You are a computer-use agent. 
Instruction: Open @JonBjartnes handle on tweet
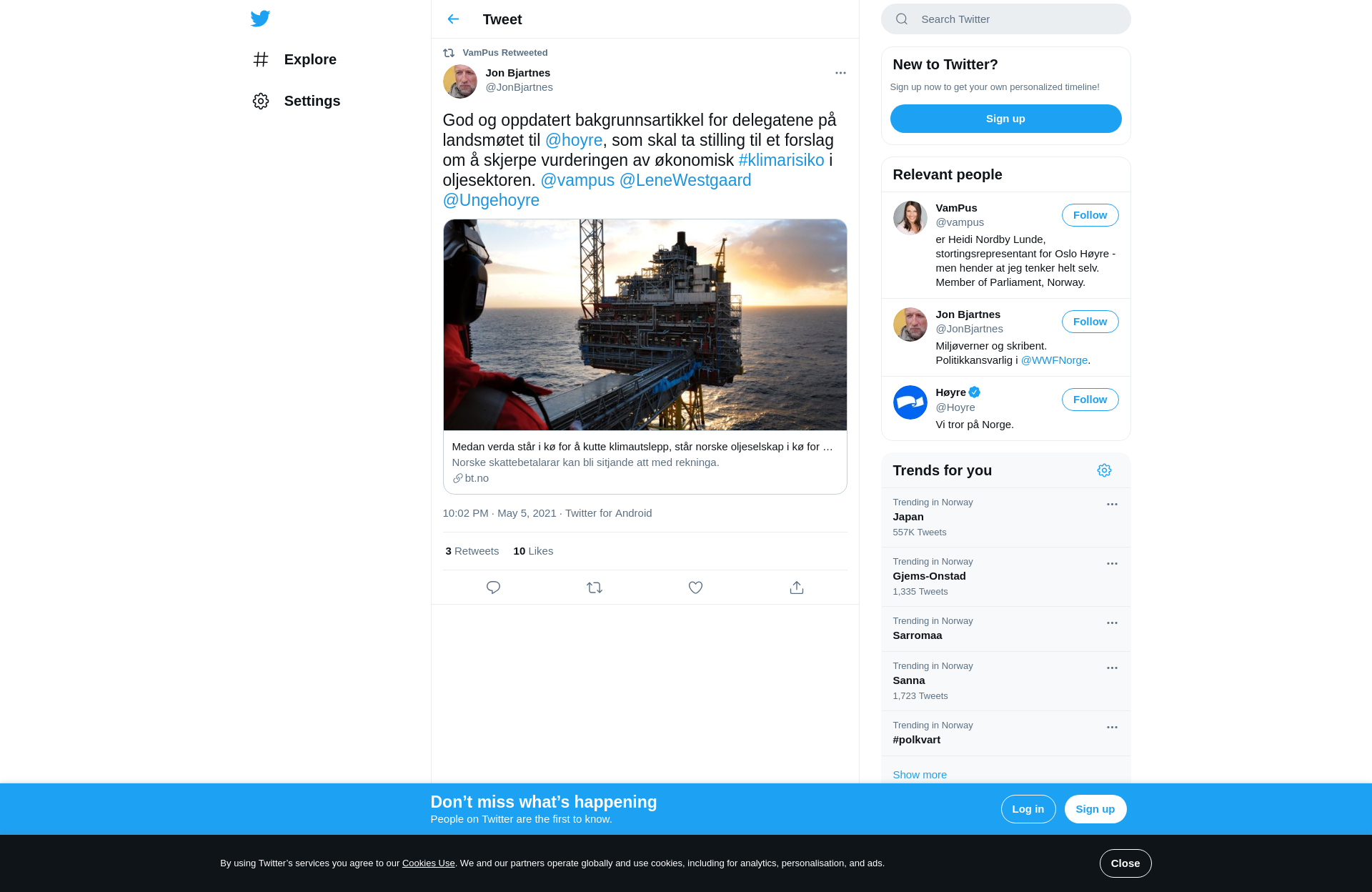click(519, 87)
